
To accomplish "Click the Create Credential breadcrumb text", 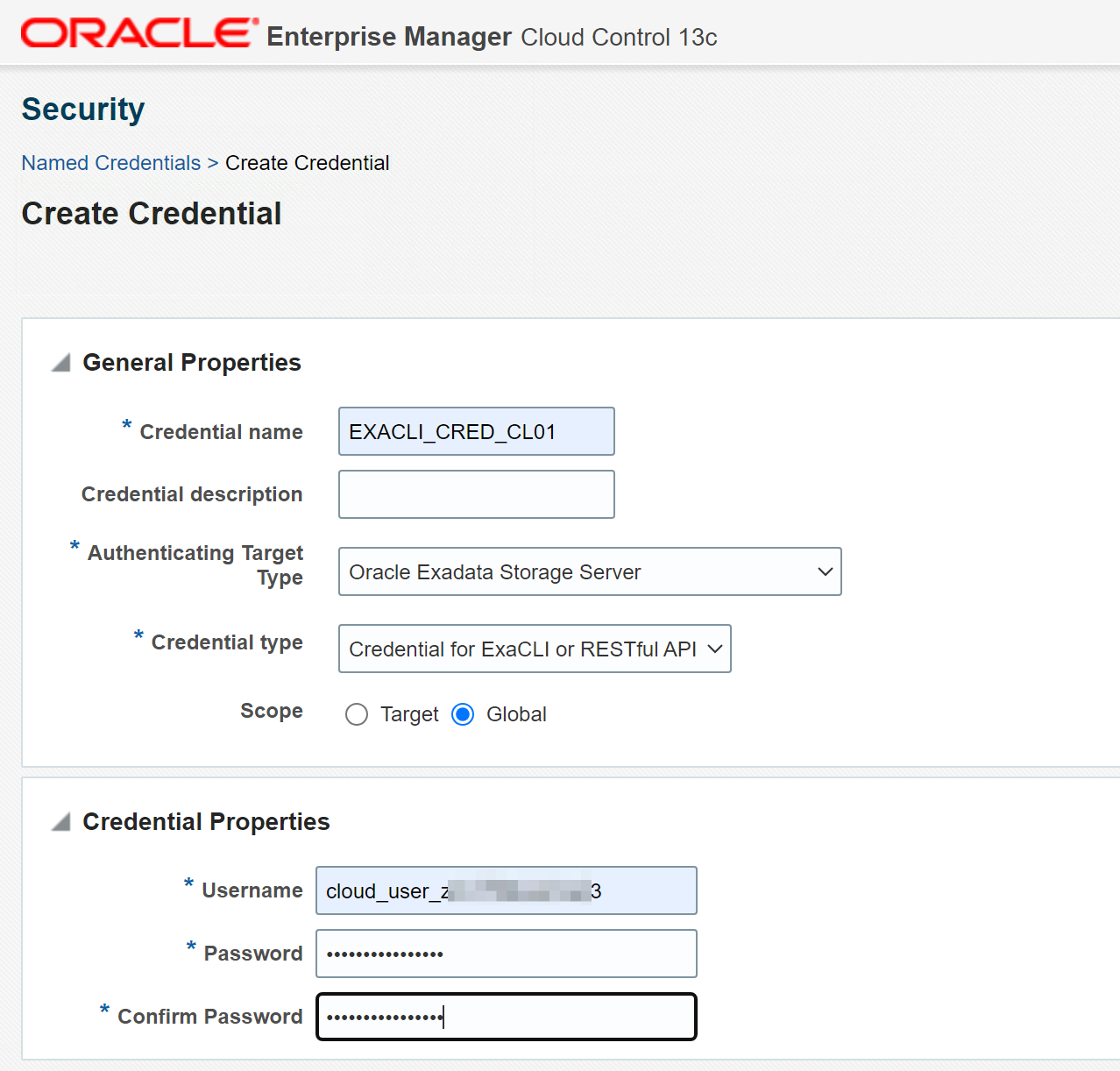I will [x=307, y=163].
